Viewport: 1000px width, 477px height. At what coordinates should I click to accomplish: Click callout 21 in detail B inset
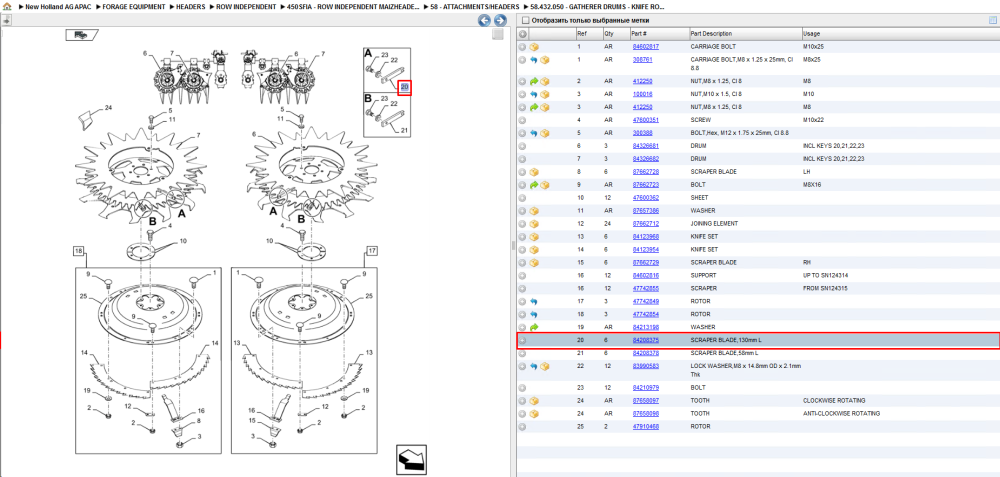(x=404, y=131)
